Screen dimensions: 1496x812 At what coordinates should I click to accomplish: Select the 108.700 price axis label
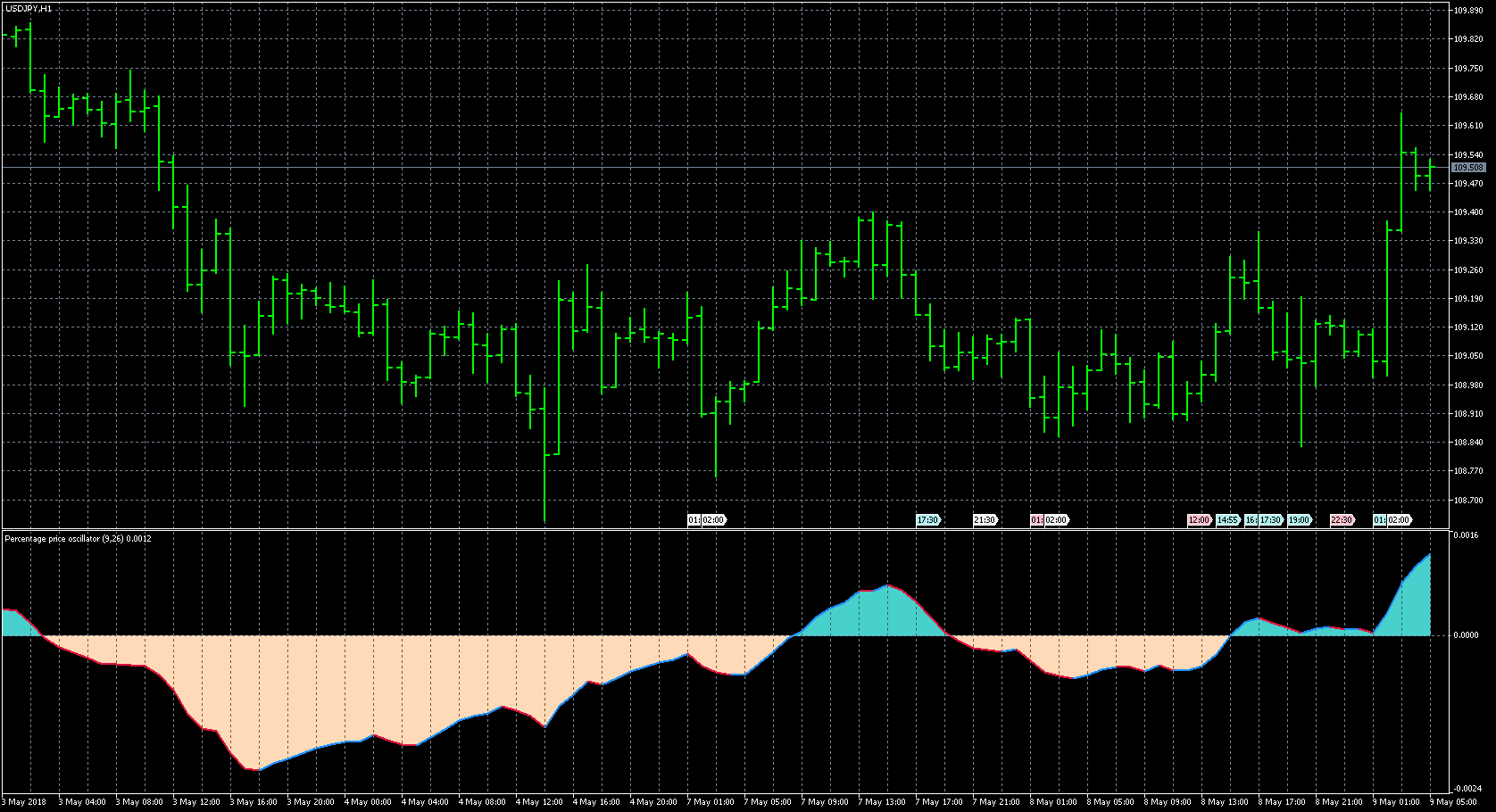(x=1467, y=500)
